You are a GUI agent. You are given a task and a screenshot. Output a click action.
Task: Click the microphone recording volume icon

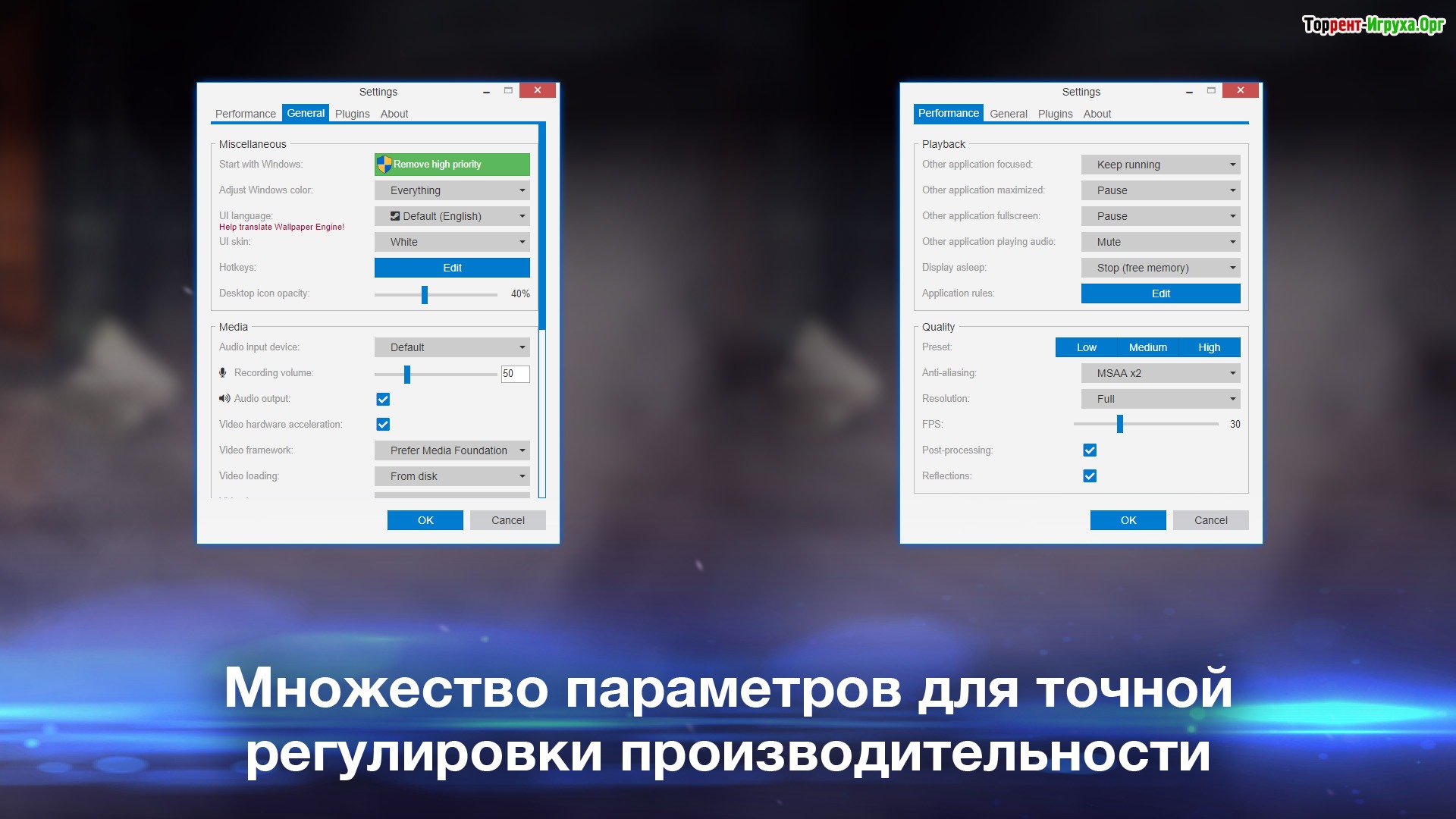tap(224, 372)
